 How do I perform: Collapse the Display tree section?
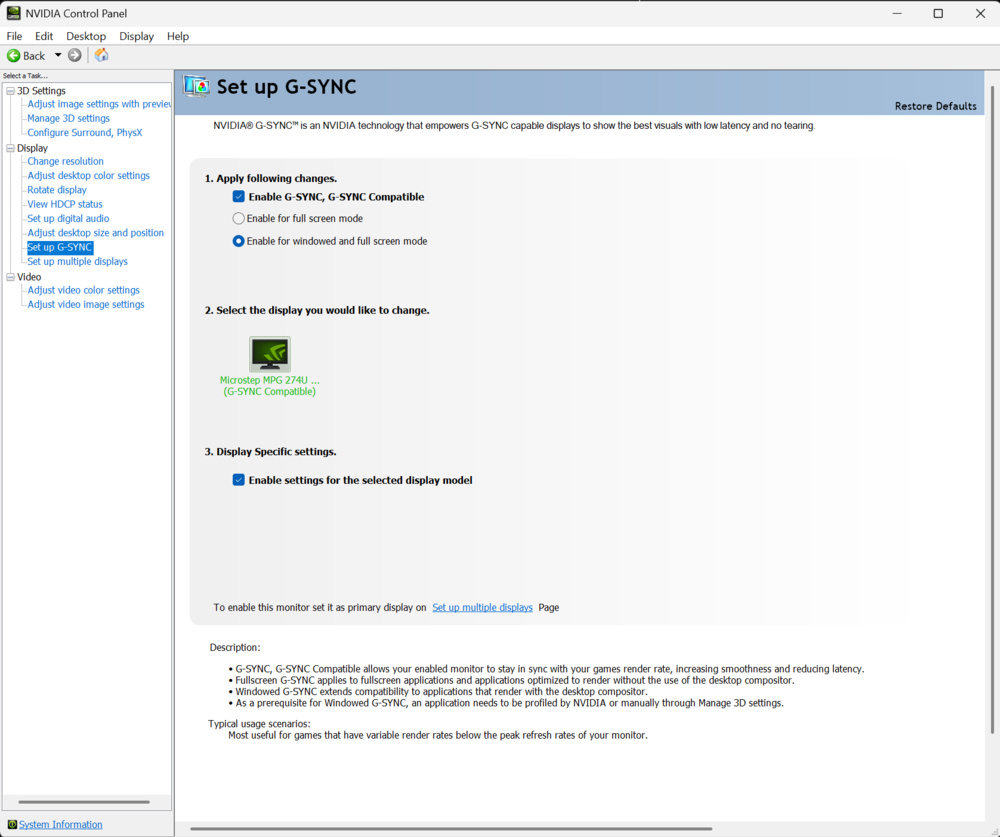(9, 147)
